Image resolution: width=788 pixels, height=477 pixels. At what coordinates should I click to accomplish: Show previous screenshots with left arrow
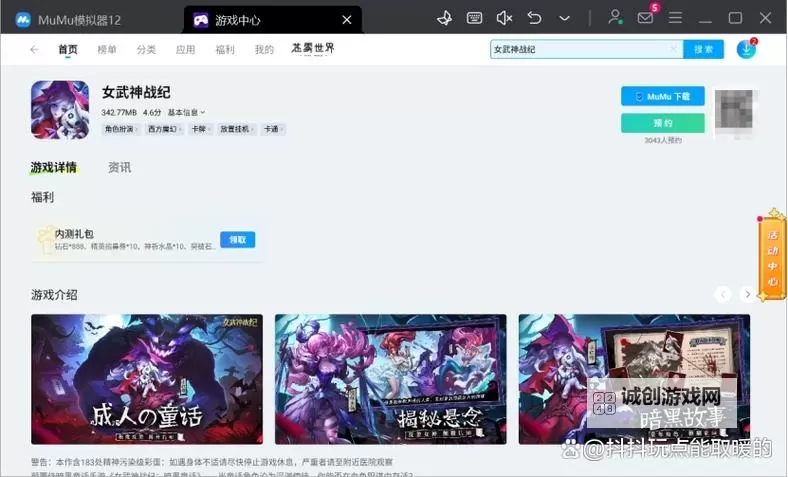tap(723, 295)
